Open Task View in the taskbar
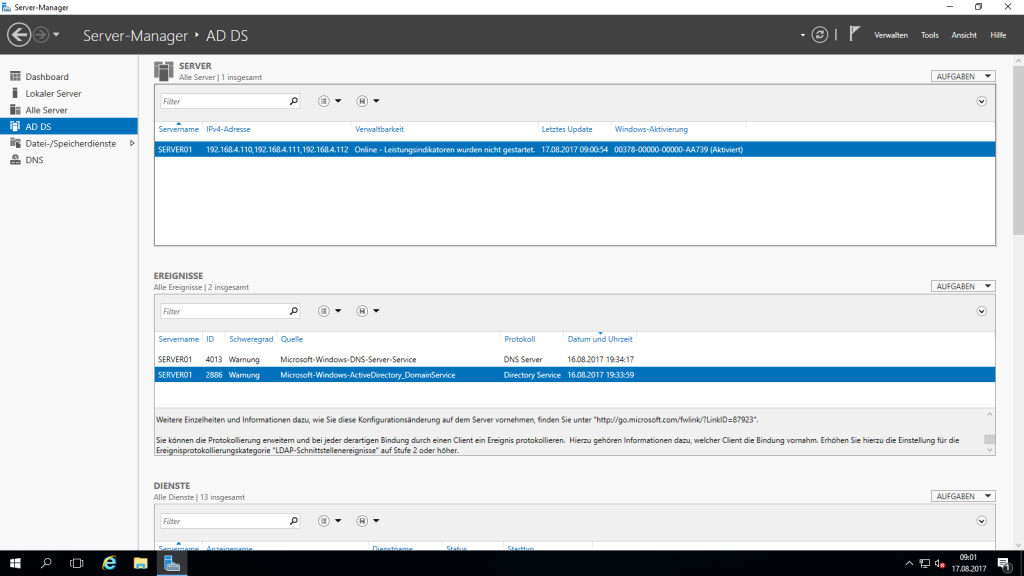Viewport: 1024px width, 576px height. click(x=76, y=563)
